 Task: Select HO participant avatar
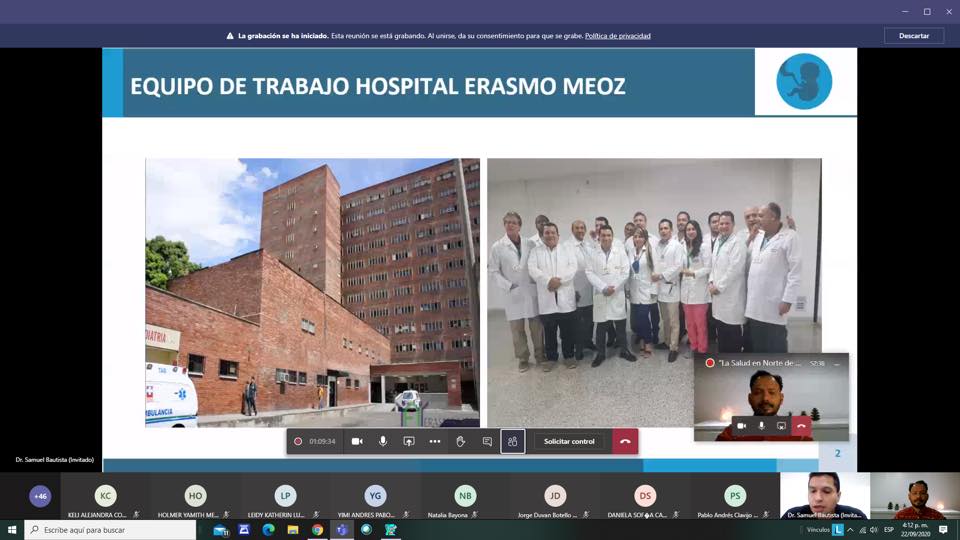[x=195, y=496]
